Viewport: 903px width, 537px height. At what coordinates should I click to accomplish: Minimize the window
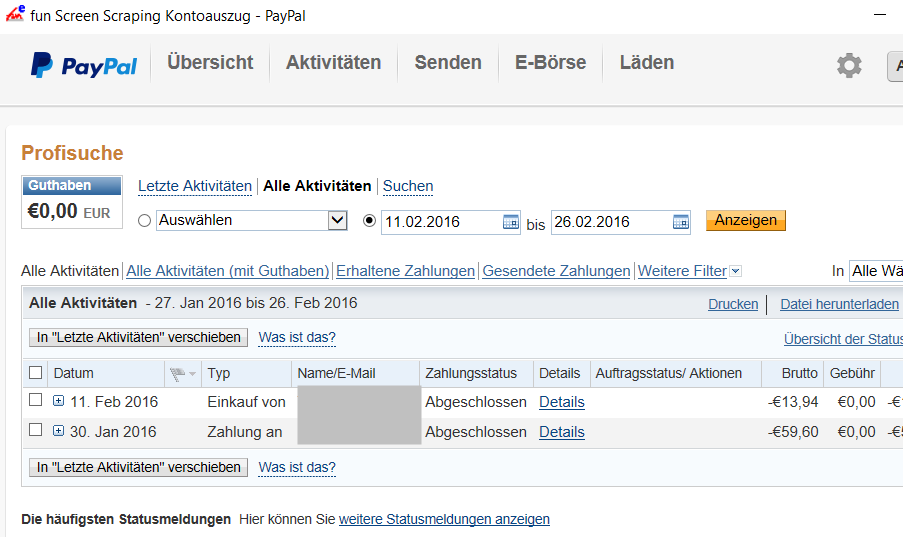pos(880,14)
